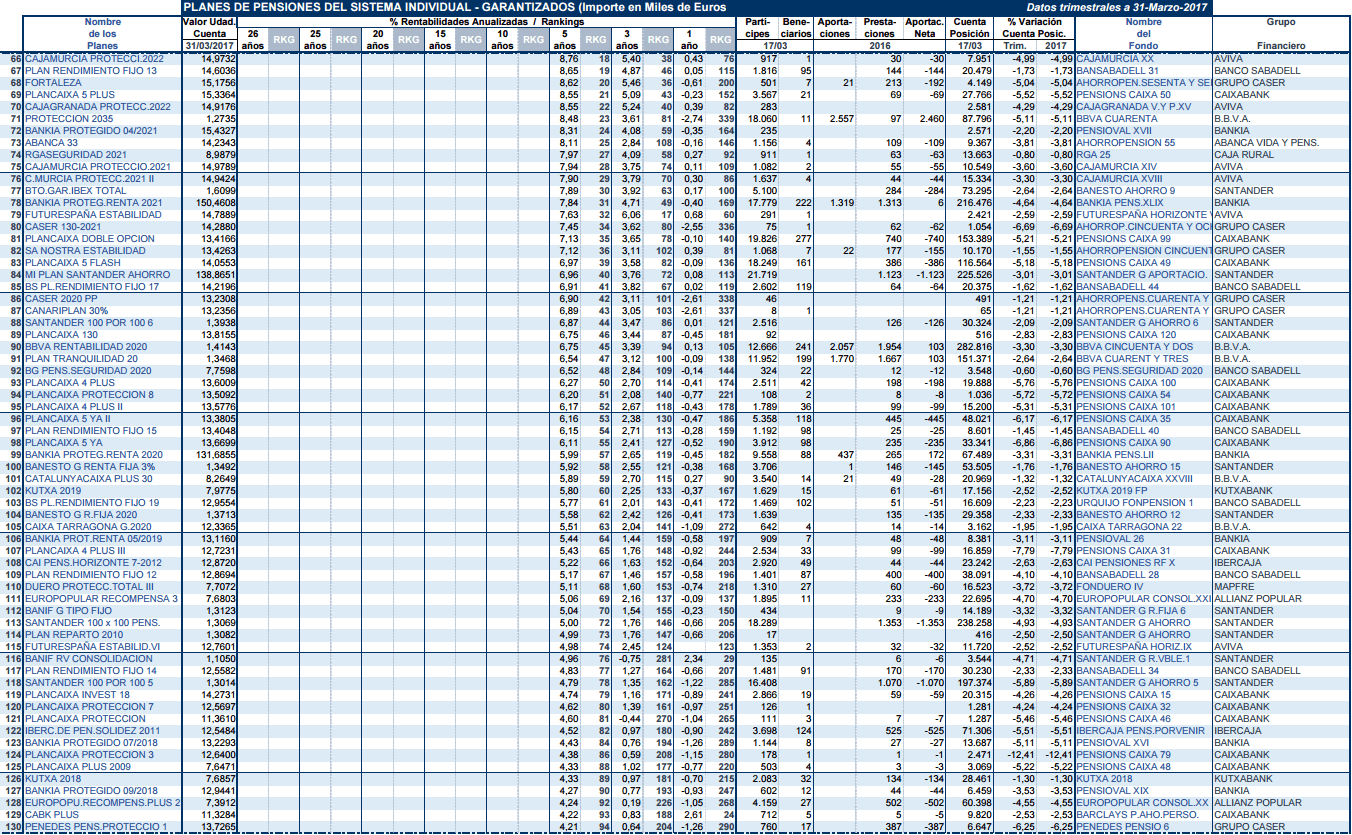1352x835 pixels.
Task: Select plan 'BG PENS.SEGURIDAD 2020' in the plans column
Action: [x=88, y=371]
